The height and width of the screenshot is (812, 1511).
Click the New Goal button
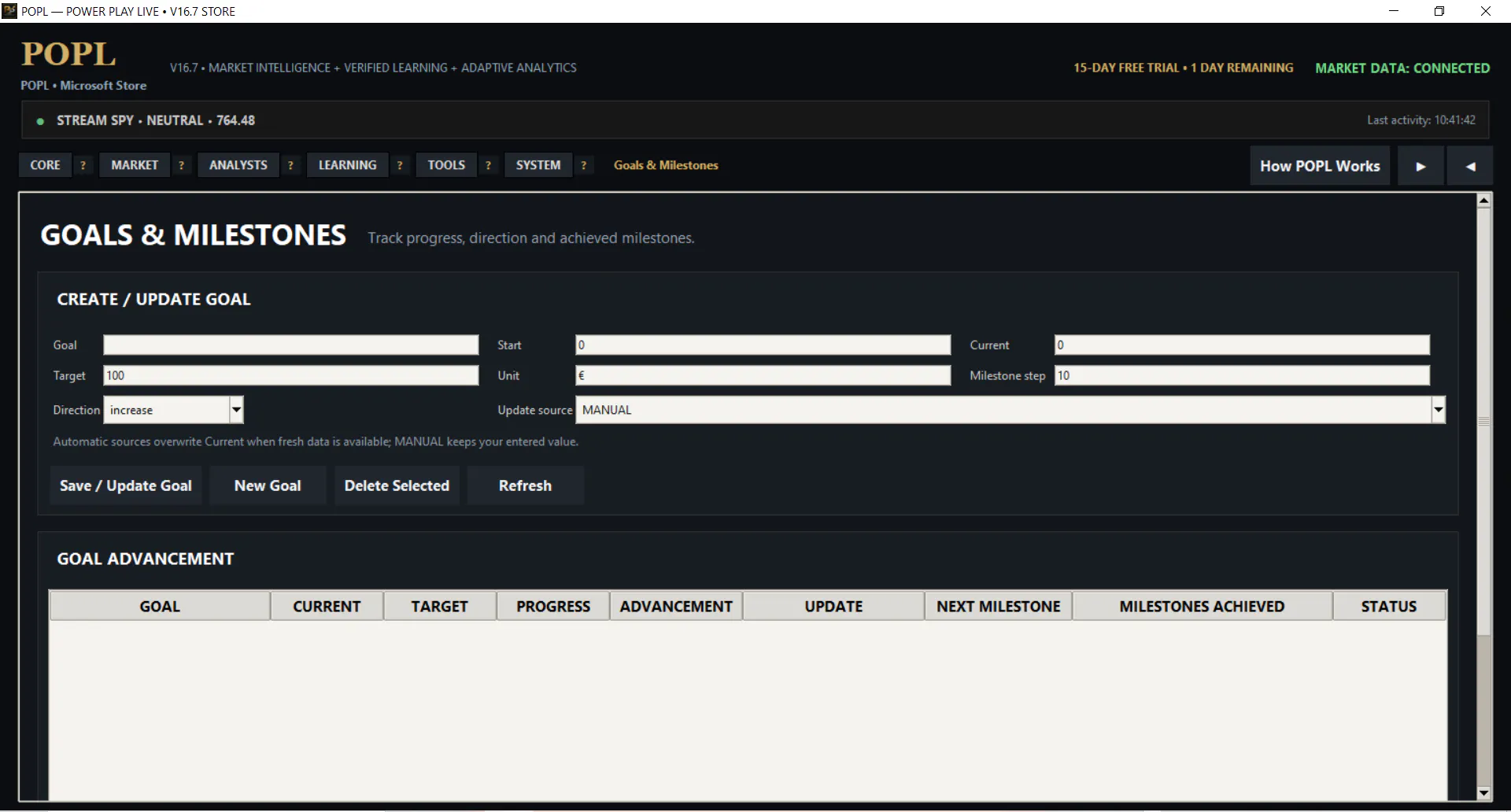point(268,485)
